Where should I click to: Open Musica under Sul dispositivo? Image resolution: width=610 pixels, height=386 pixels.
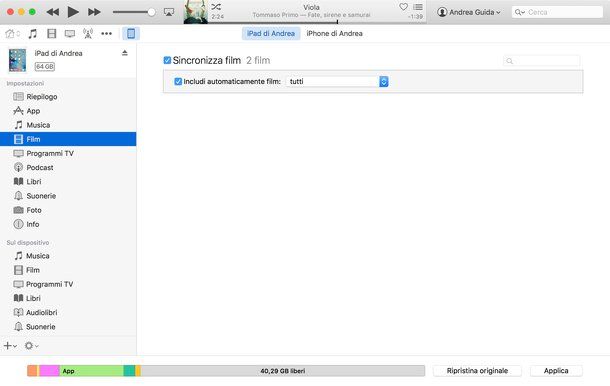coord(68,256)
